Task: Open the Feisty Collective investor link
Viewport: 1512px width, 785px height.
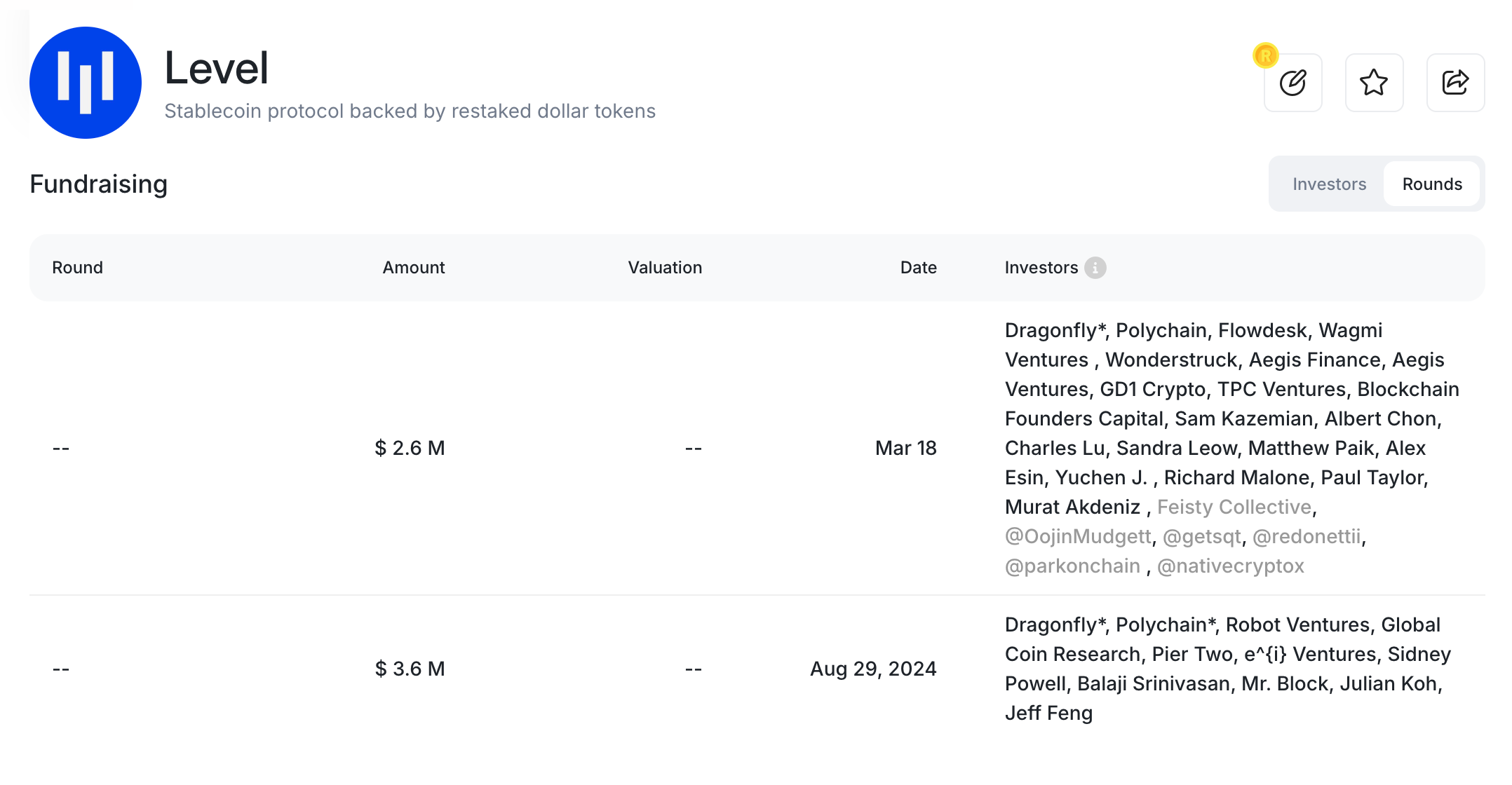Action: [x=1234, y=507]
